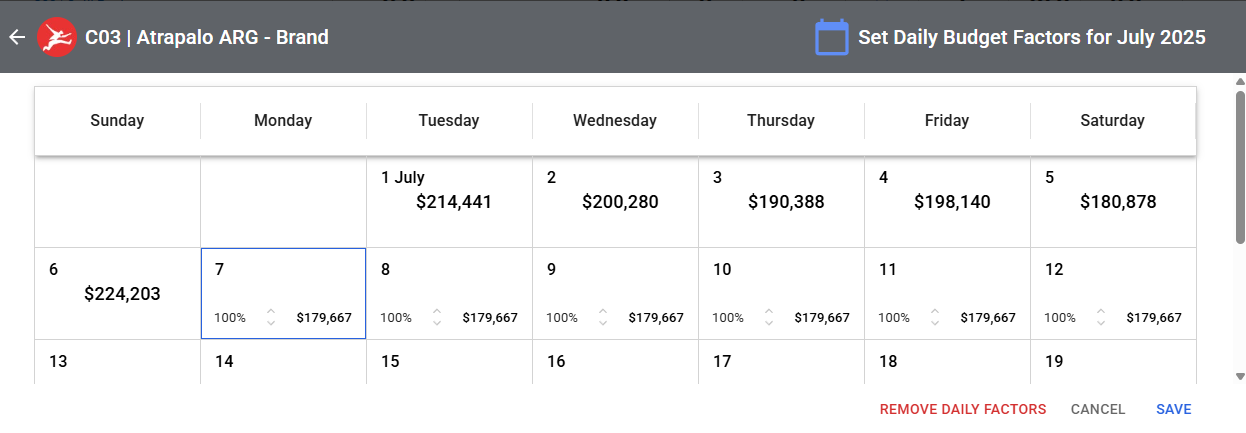
Task: Click the down arrow for July 10
Action: (768, 323)
